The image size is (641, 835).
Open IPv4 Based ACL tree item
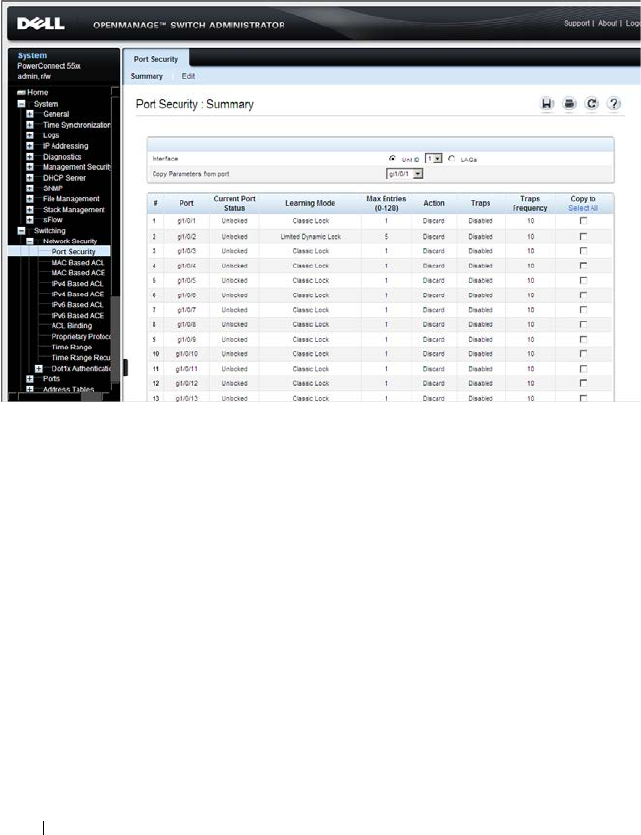click(x=77, y=284)
